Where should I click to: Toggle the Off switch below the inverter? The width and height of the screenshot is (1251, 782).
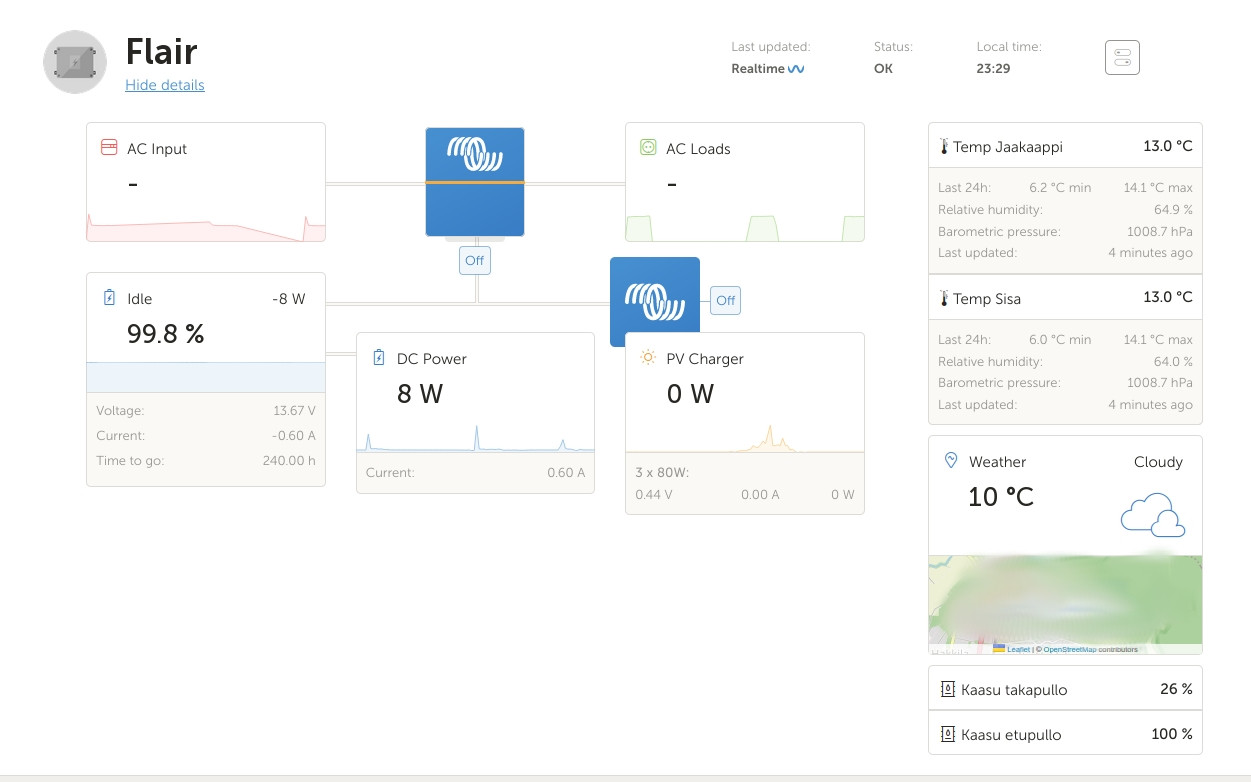coord(474,260)
